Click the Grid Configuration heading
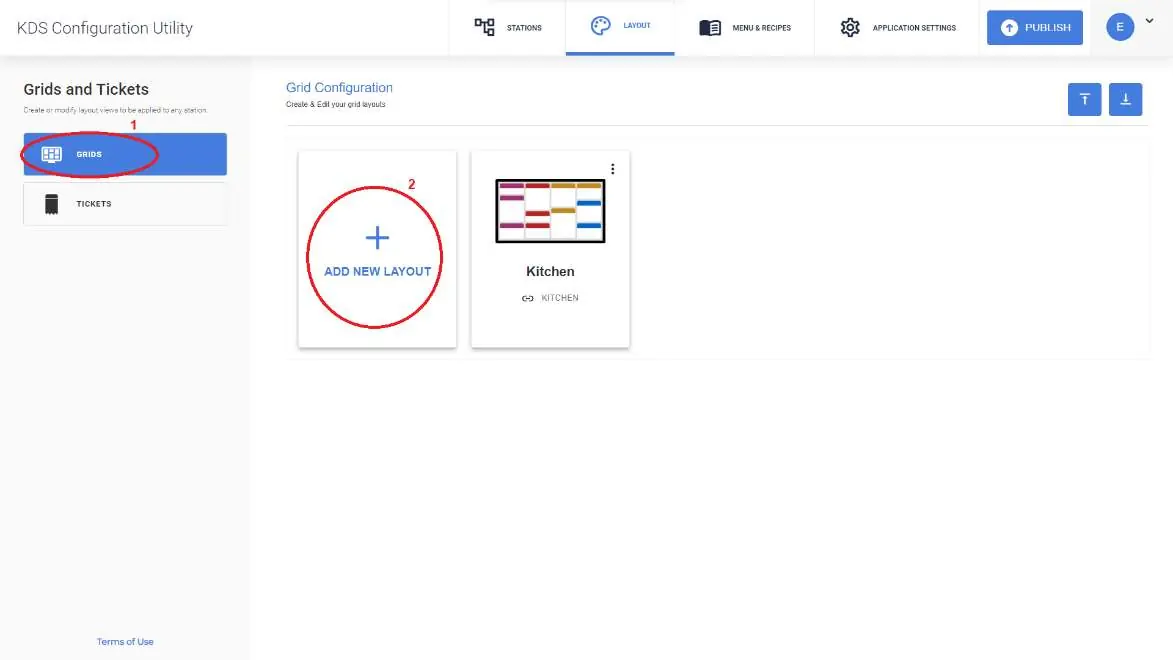1173x660 pixels. click(339, 88)
